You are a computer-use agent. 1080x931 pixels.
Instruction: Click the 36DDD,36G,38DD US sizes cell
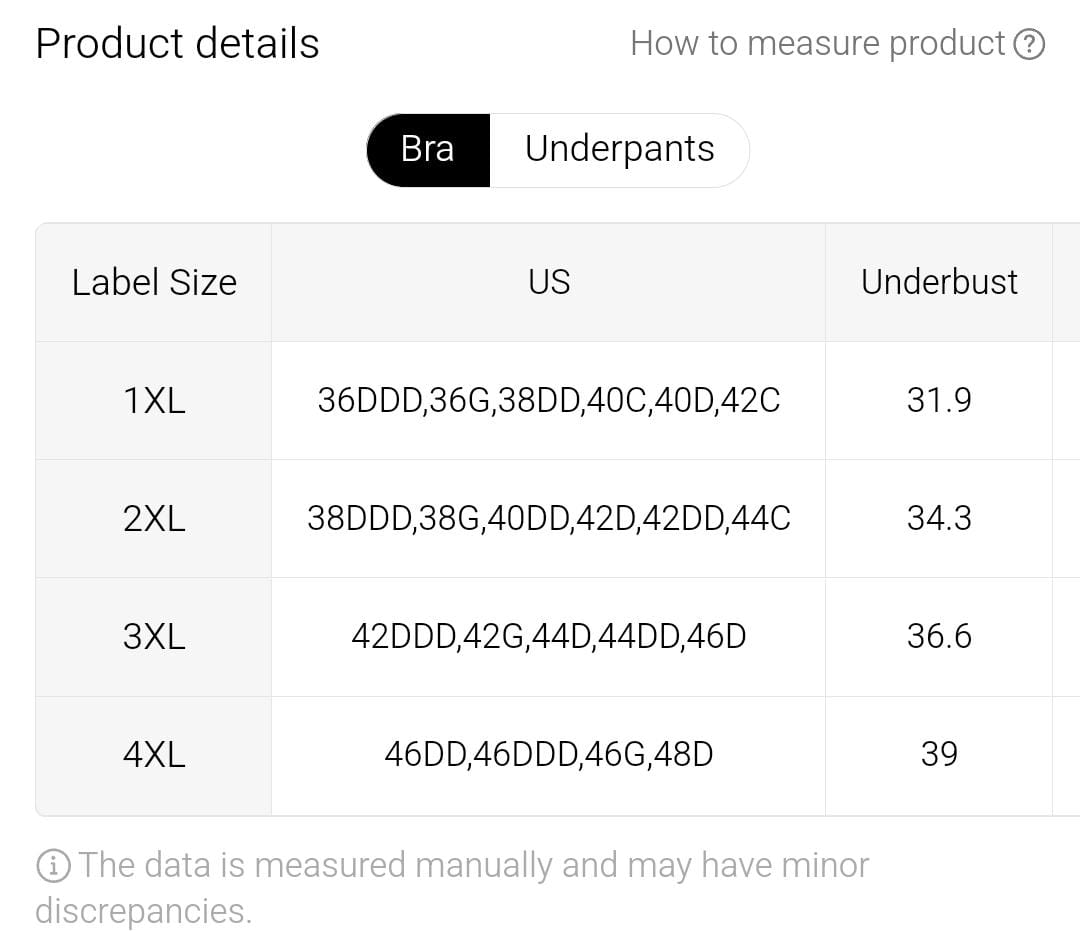coord(549,401)
